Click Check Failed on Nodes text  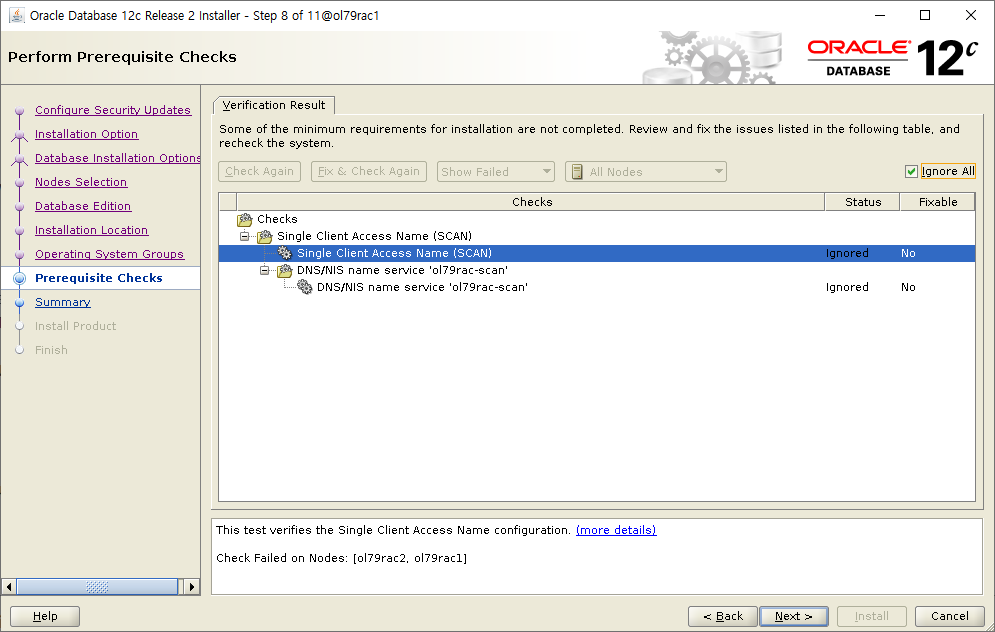click(x=341, y=558)
